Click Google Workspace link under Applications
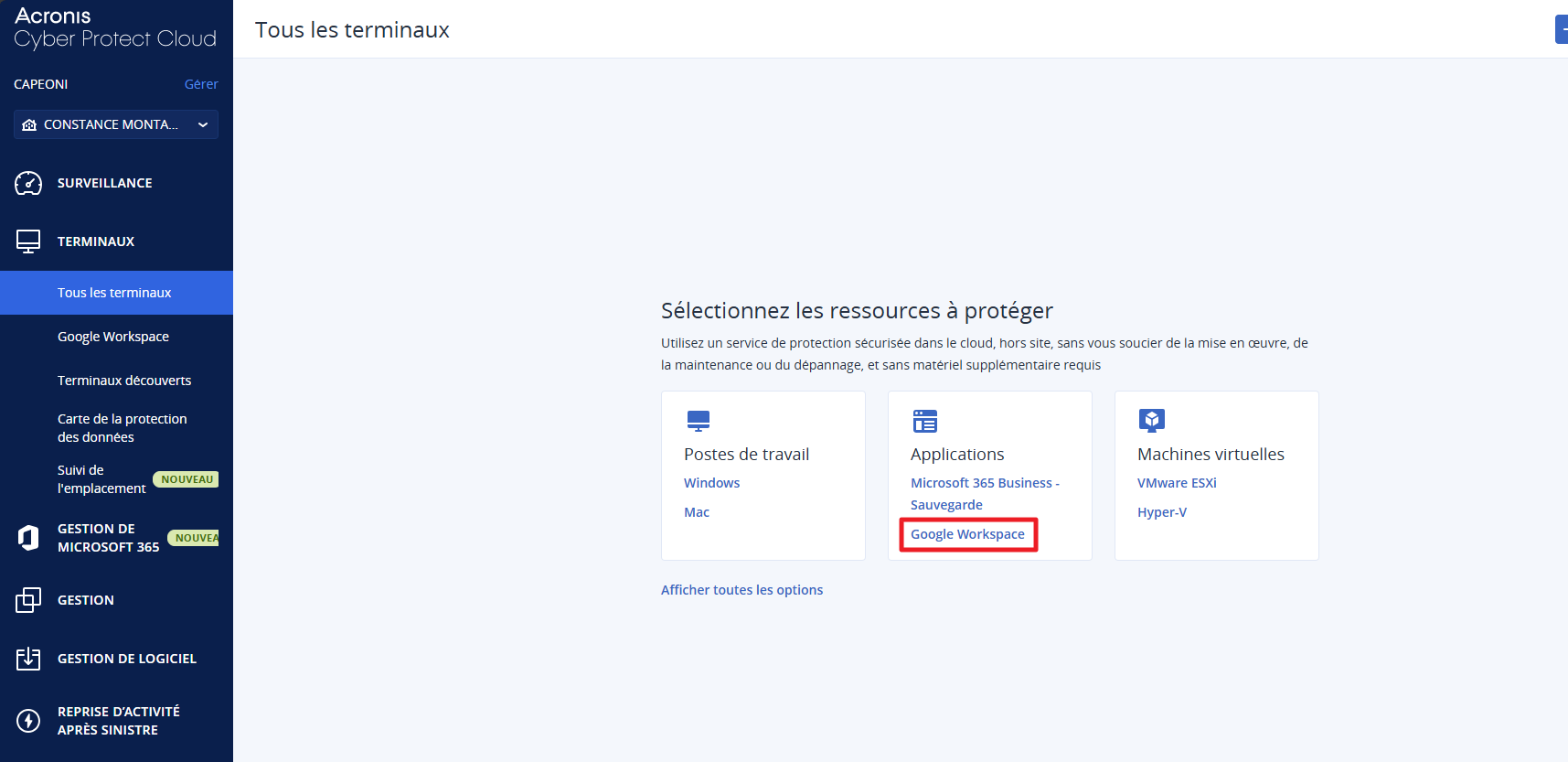The image size is (1568, 762). pyautogui.click(x=967, y=534)
